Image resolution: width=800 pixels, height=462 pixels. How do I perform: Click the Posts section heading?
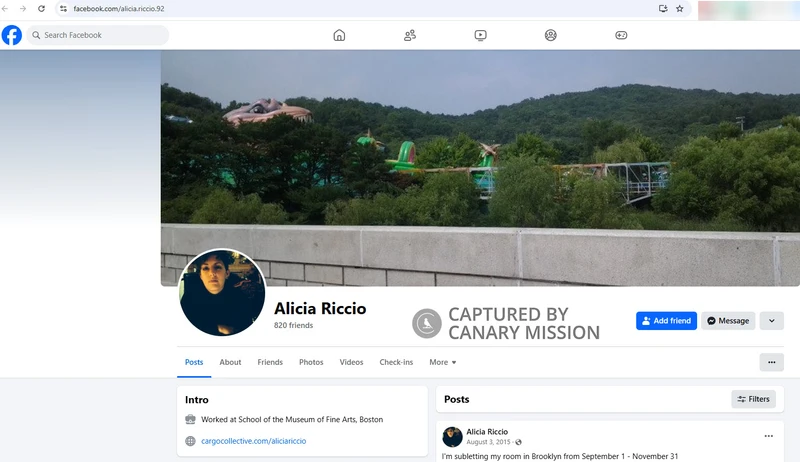[x=457, y=399]
